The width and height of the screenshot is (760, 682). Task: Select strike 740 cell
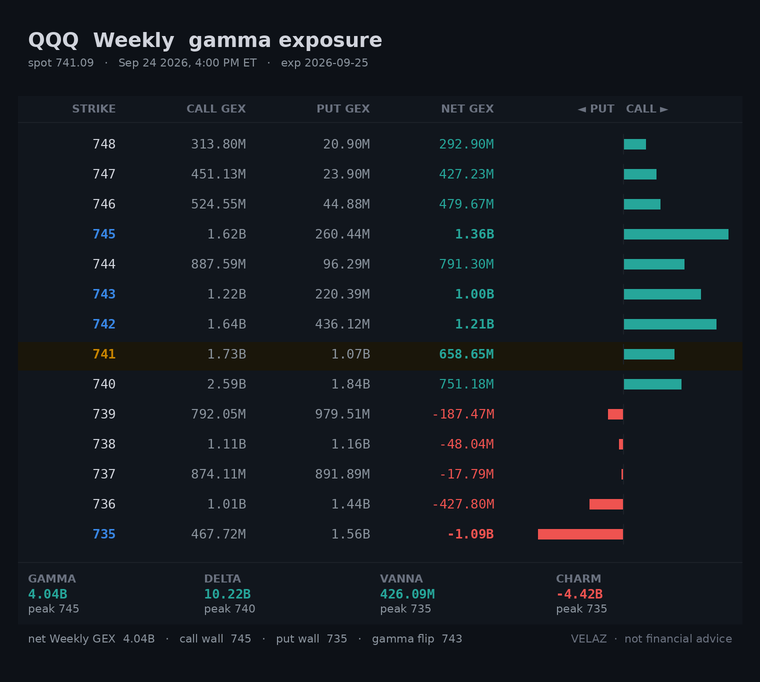click(104, 384)
